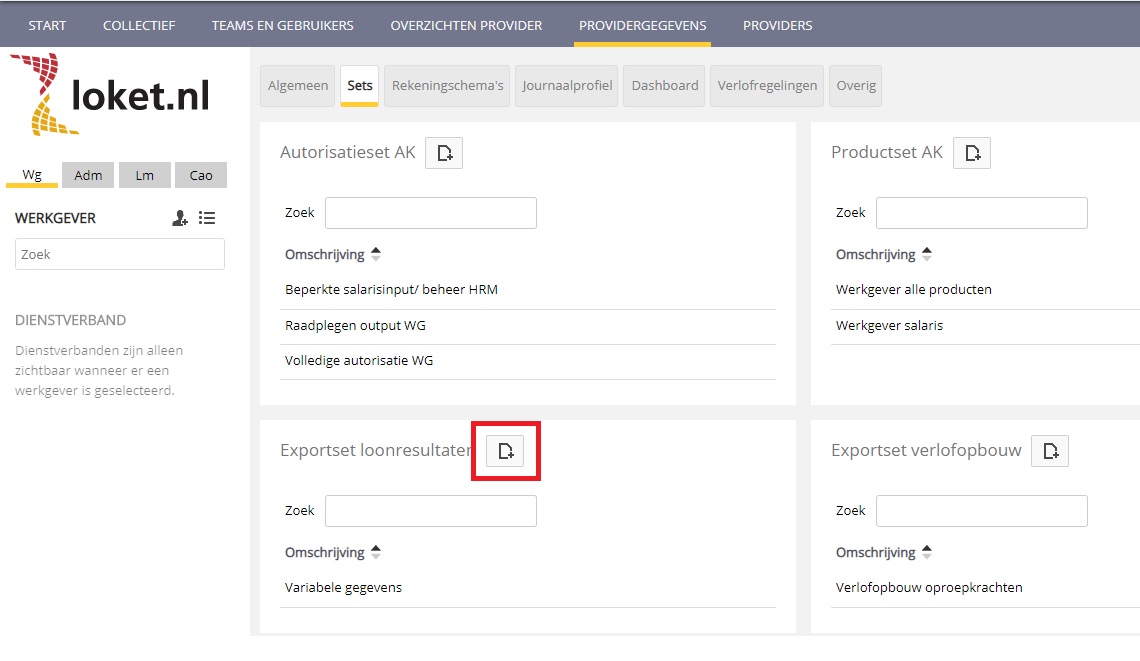This screenshot has height=661, width=1140.
Task: Select the Adm sidebar tab
Action: 88,175
